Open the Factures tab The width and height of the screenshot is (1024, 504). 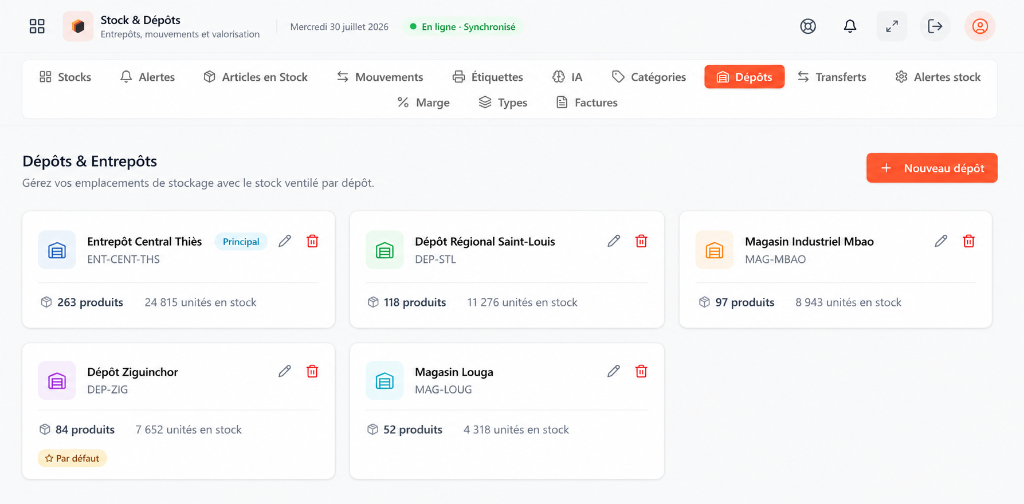pyautogui.click(x=586, y=102)
